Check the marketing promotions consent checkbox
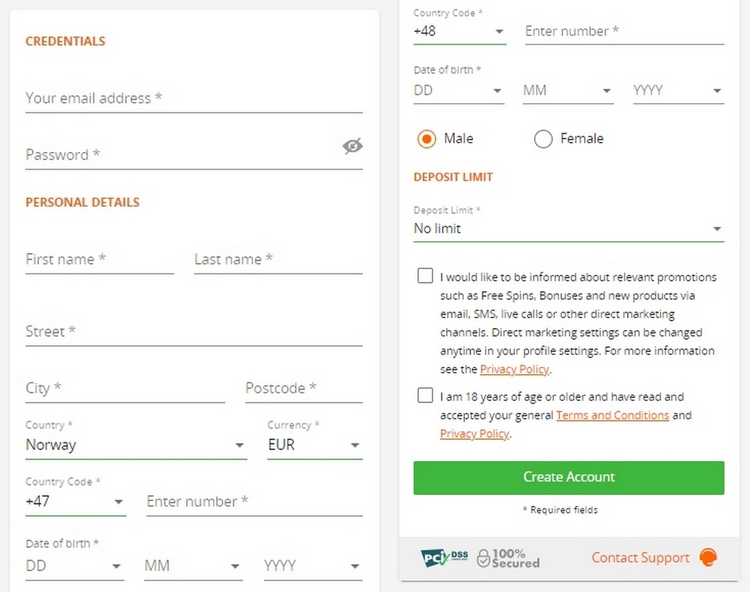 tap(425, 277)
